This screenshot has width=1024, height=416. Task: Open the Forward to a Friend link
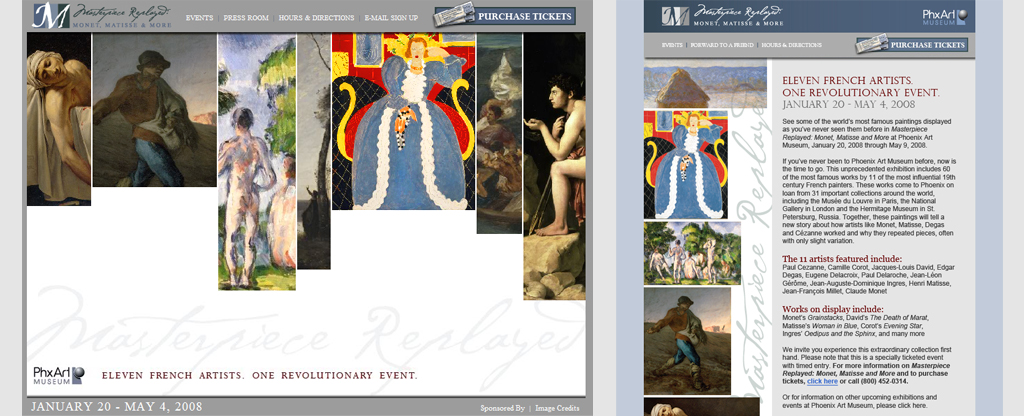point(723,45)
